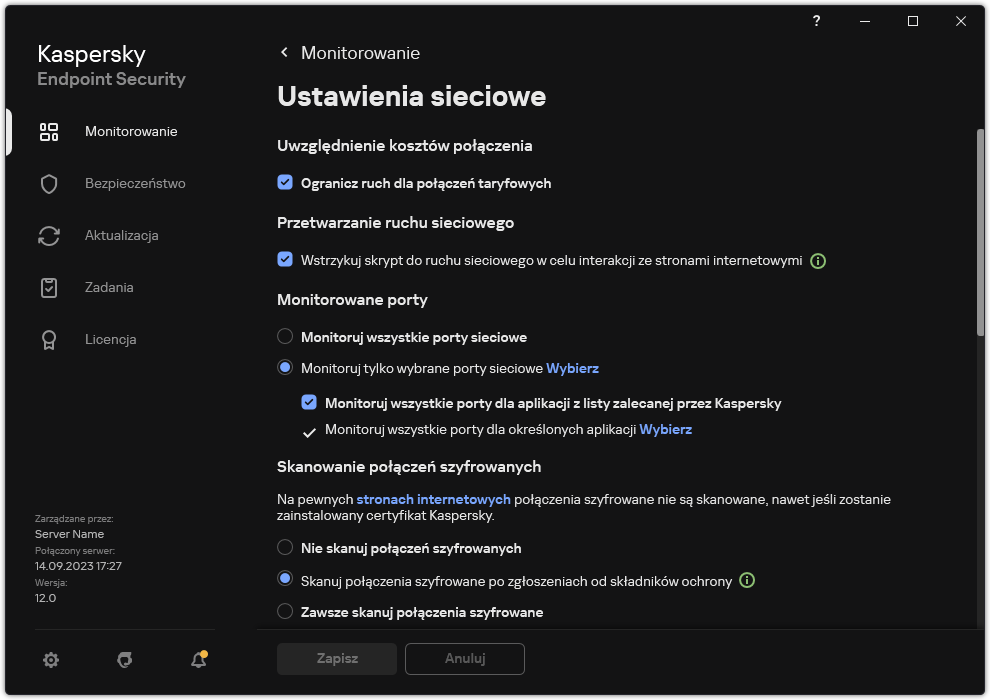Viewport: 990px width, 700px height.
Task: Open notifications via the bell icon
Action: tap(198, 660)
